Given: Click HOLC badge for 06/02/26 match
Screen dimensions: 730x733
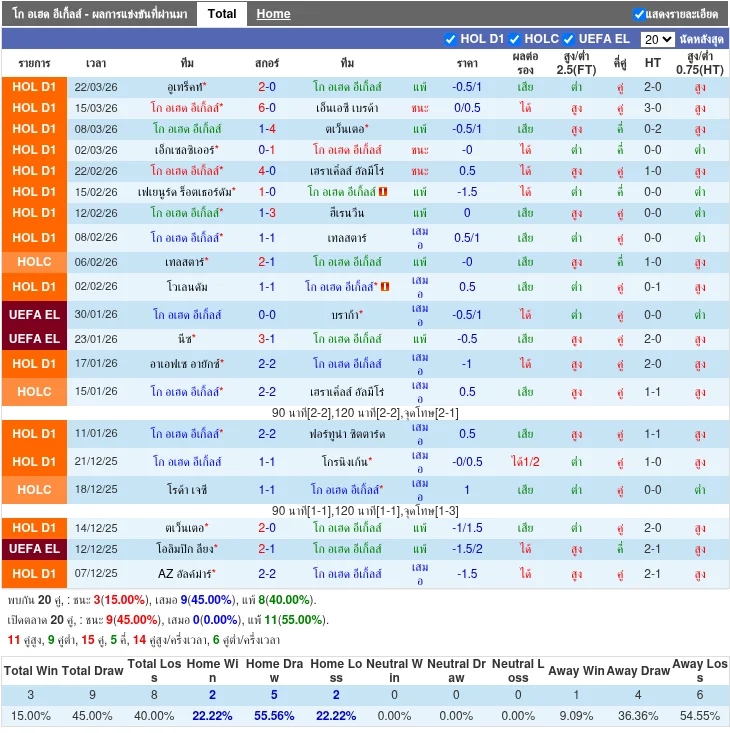Looking at the screenshot, I should (x=34, y=262).
